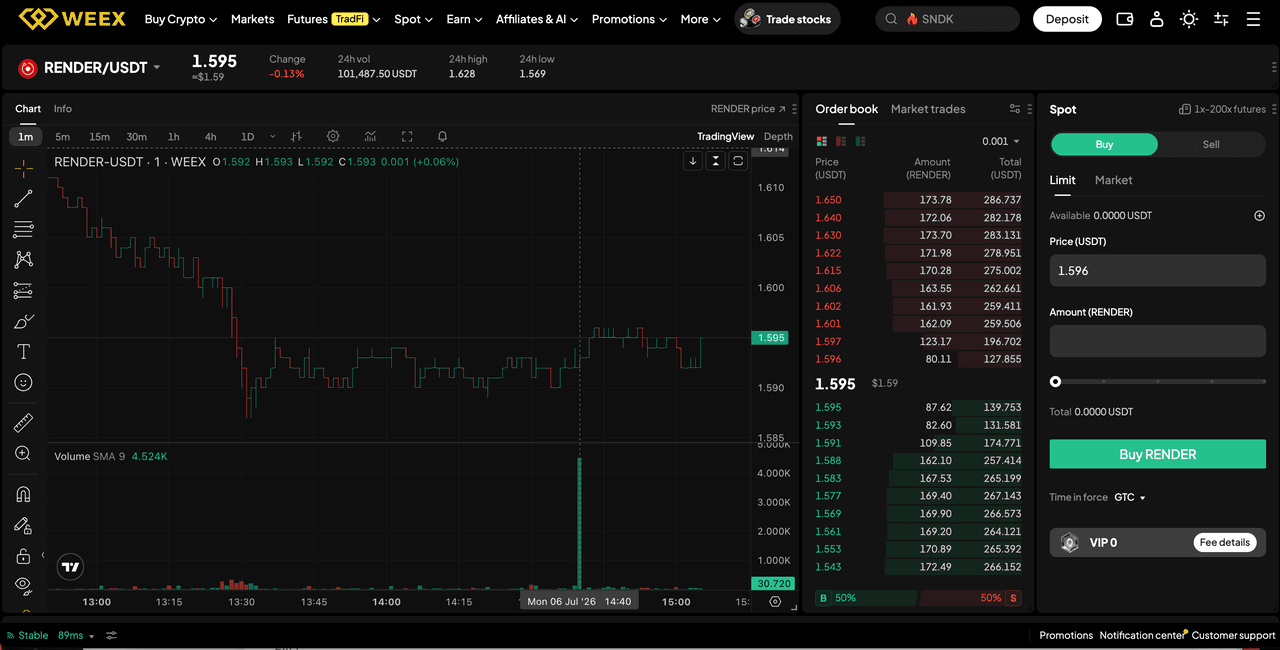Switch to Market trades tab

[x=928, y=109]
